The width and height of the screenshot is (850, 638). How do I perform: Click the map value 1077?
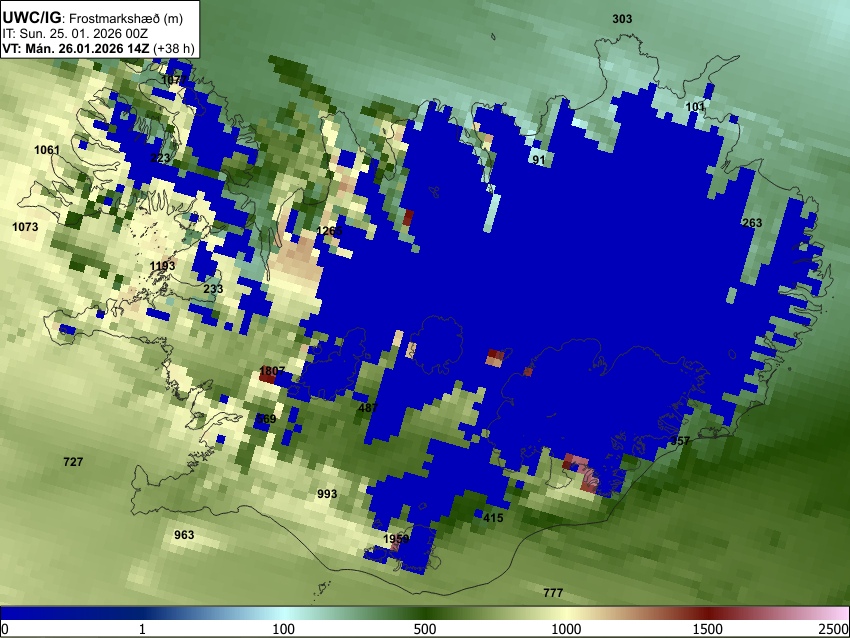click(x=174, y=80)
